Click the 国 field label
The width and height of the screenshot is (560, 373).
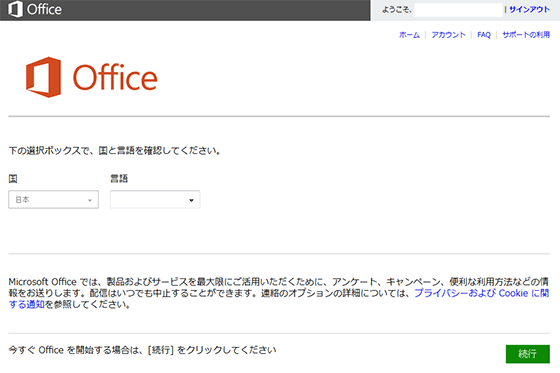click(x=13, y=179)
